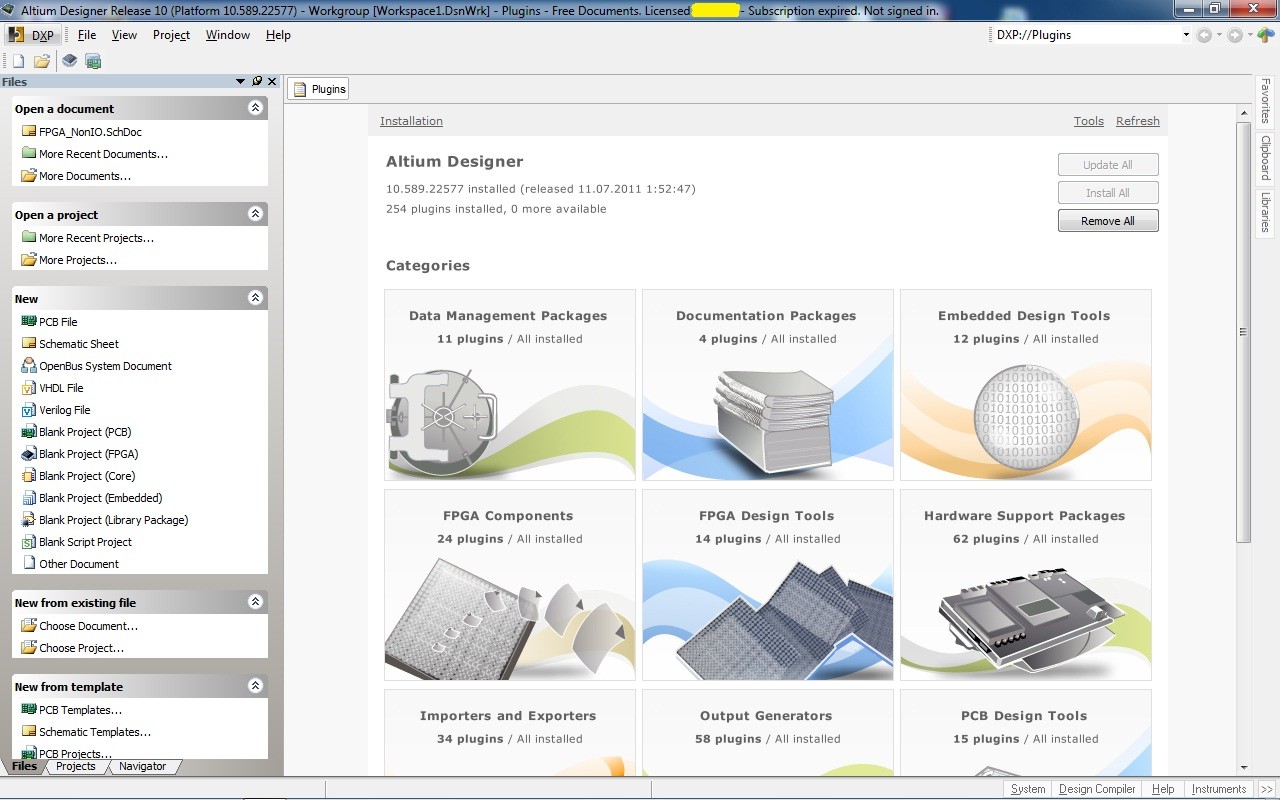This screenshot has height=800, width=1280.
Task: Open More Recent Documents
Action: point(95,154)
